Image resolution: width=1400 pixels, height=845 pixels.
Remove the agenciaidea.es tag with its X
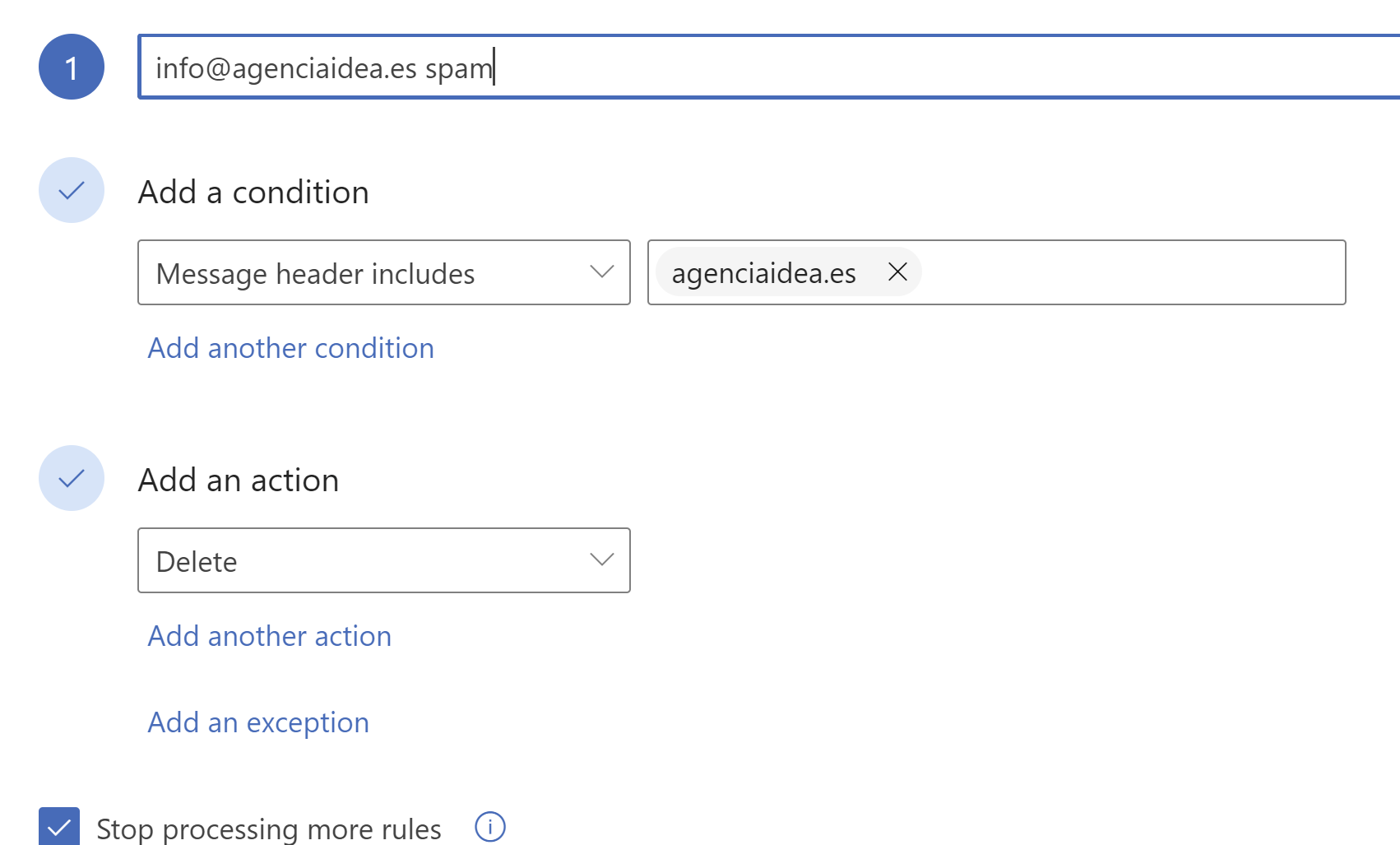[897, 272]
